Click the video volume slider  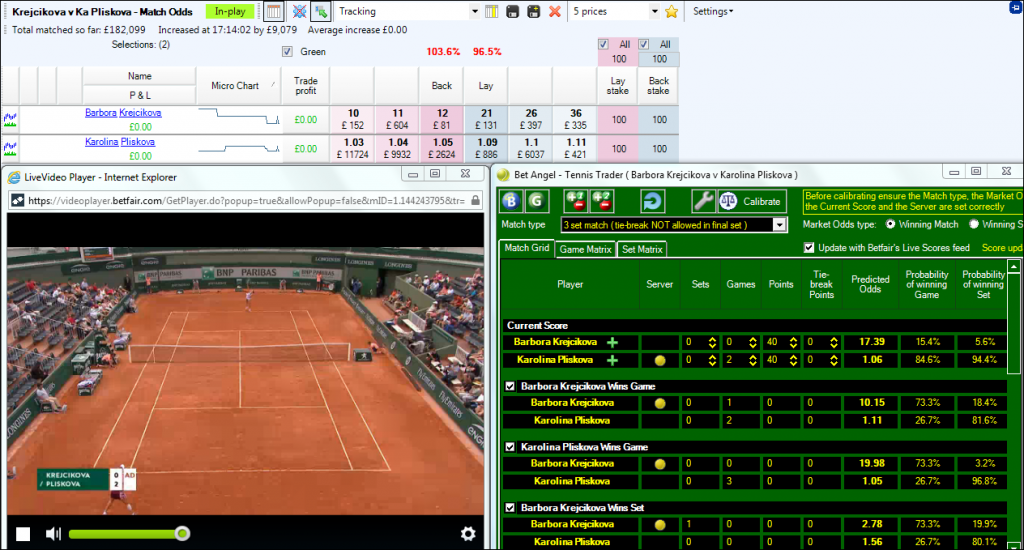pyautogui.click(x=129, y=534)
